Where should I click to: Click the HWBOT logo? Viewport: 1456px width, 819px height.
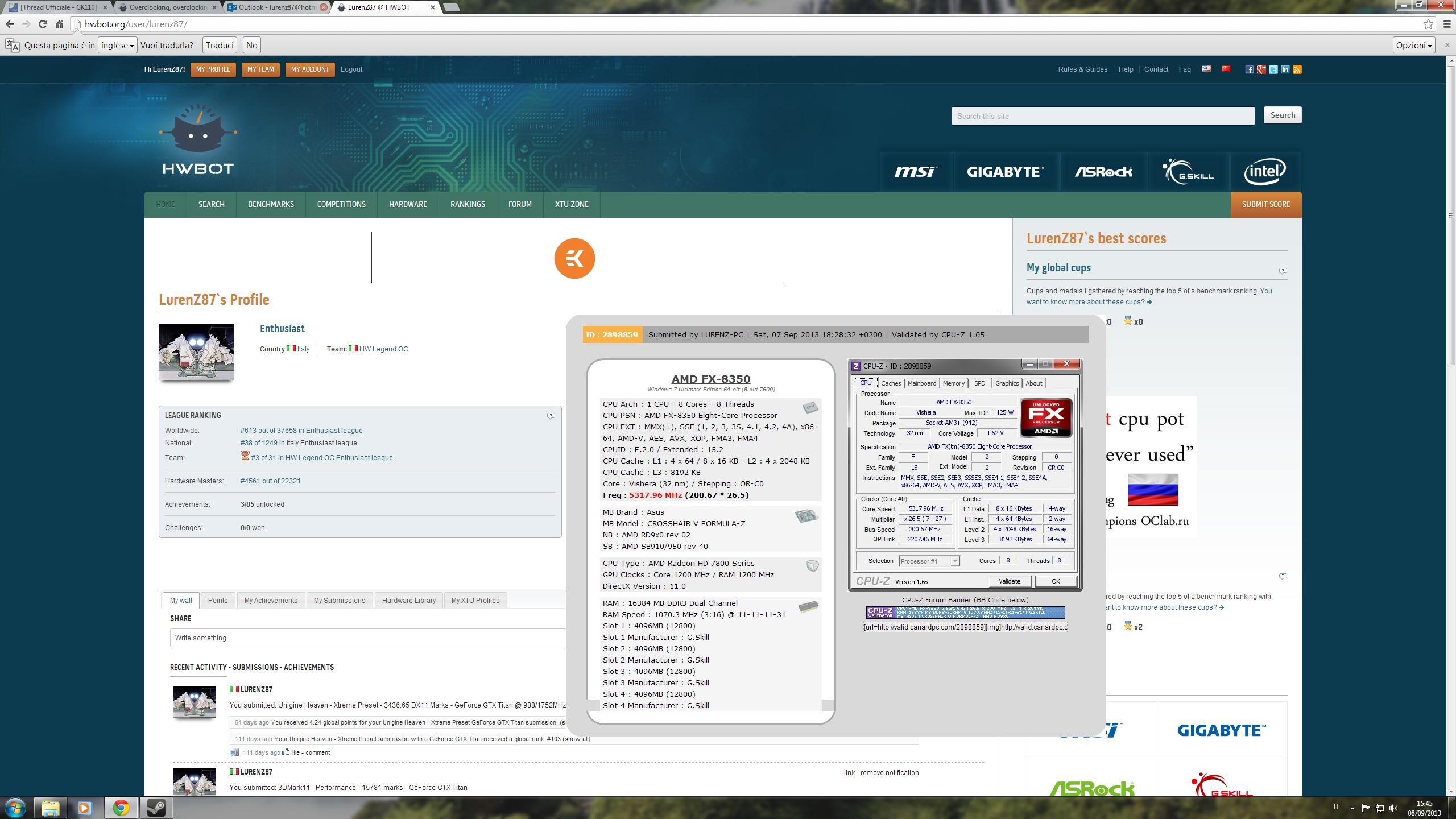pos(198,139)
